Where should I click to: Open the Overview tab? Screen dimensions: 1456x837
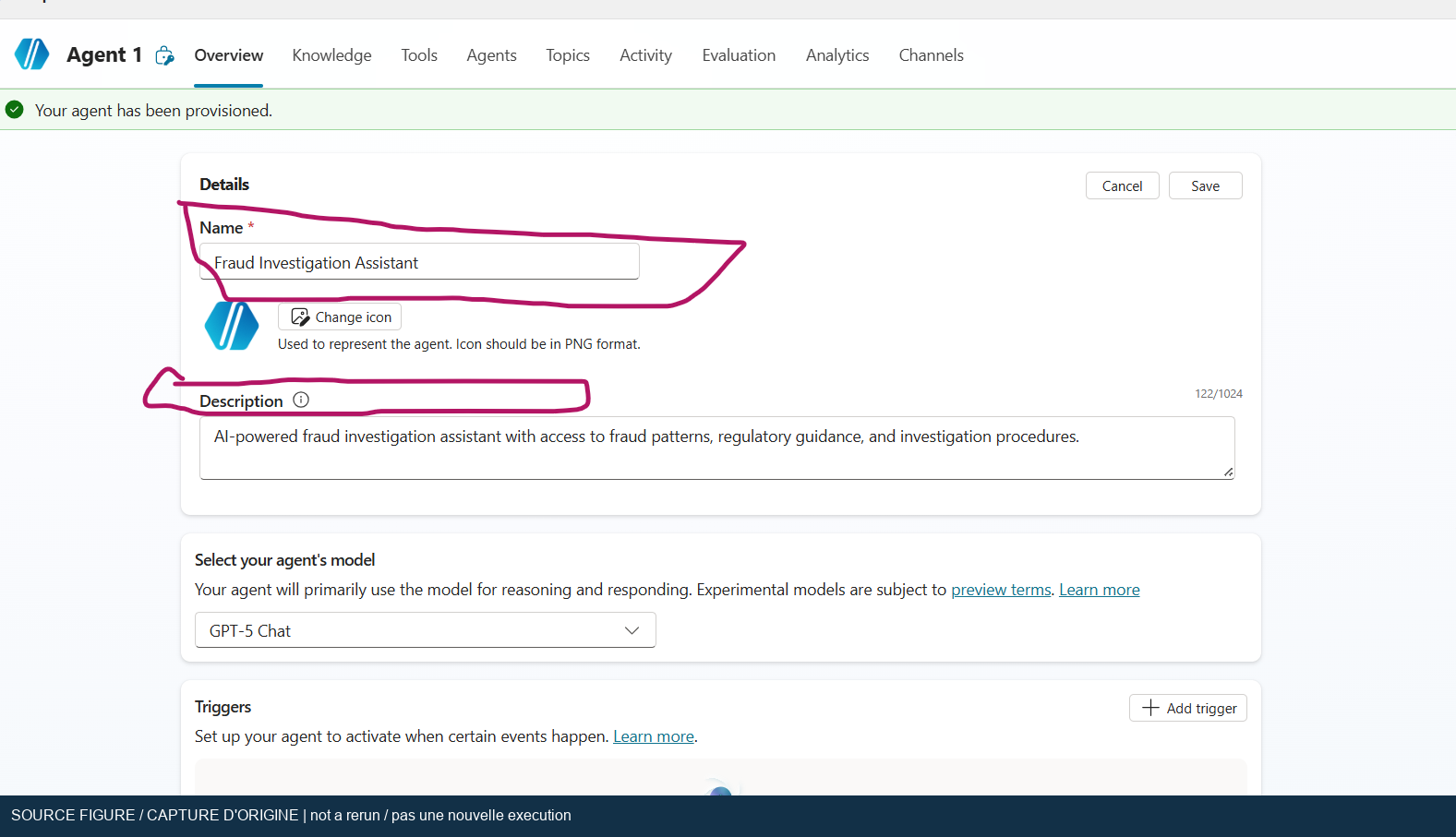pos(229,55)
